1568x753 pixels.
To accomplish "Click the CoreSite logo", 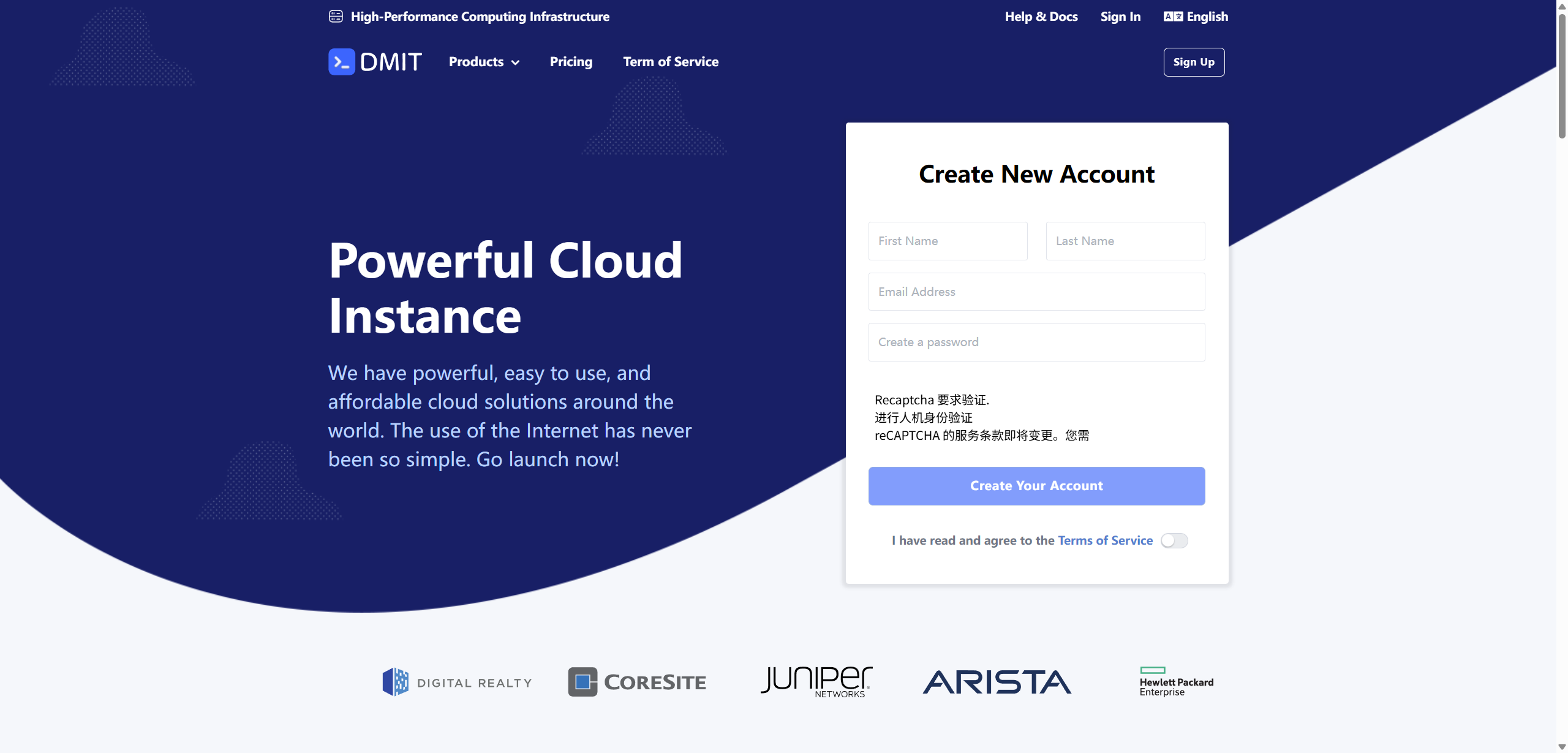I will (x=637, y=682).
